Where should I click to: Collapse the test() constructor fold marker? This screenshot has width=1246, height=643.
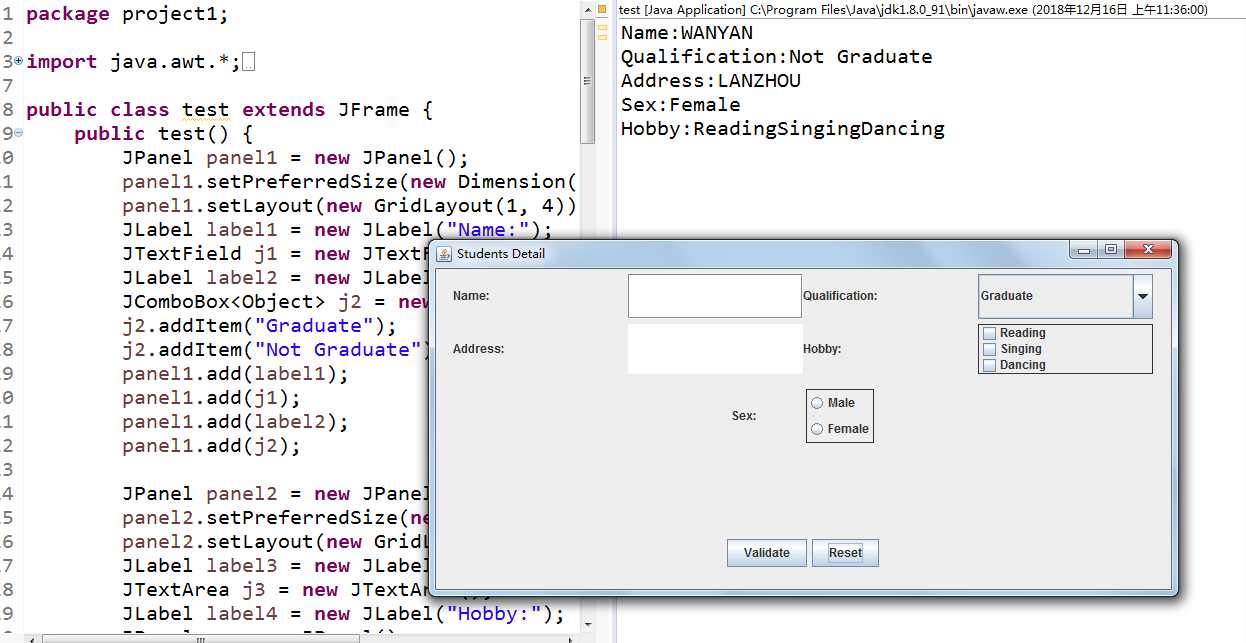pyautogui.click(x=19, y=133)
